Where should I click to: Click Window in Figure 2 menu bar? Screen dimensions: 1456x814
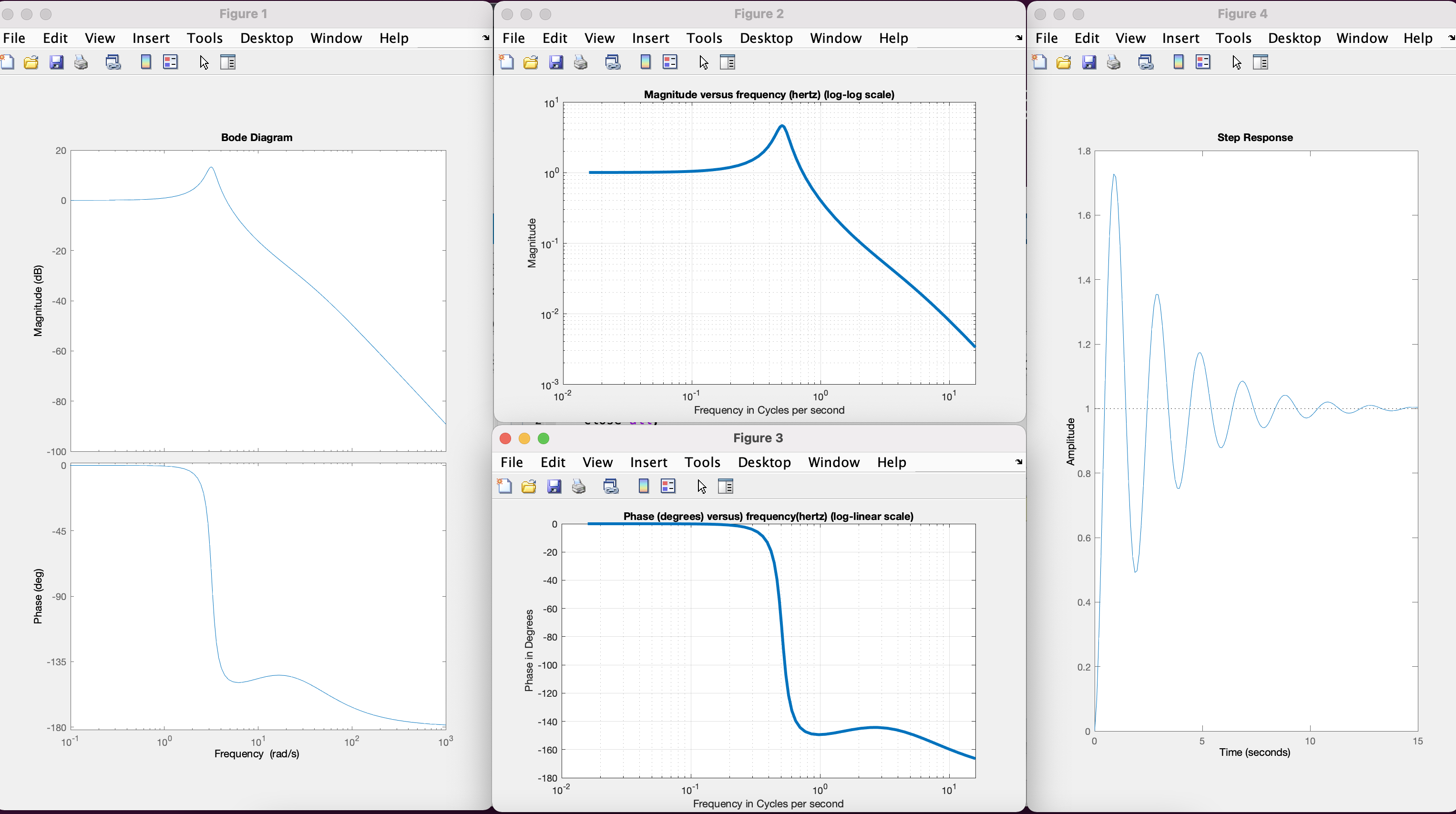835,38
